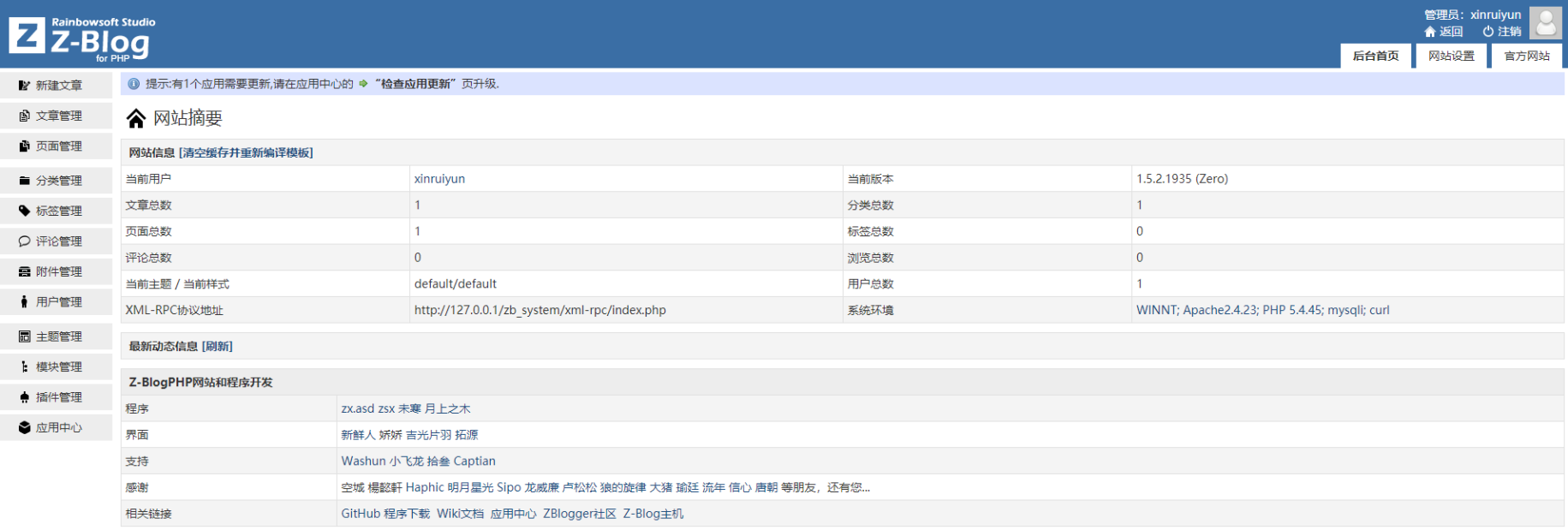
Task: Open developer link zx.asd
Action: coord(358,409)
